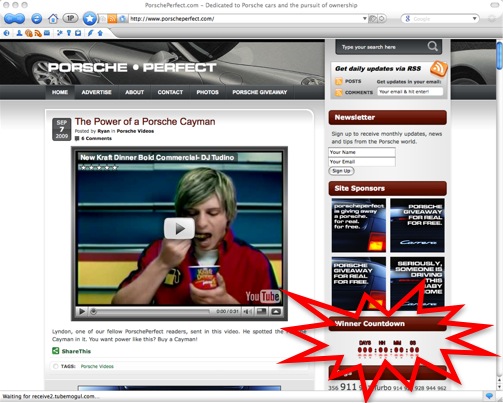This screenshot has height=403, width=503.
Task: Click the magnifier icon in site search
Action: coord(433,46)
